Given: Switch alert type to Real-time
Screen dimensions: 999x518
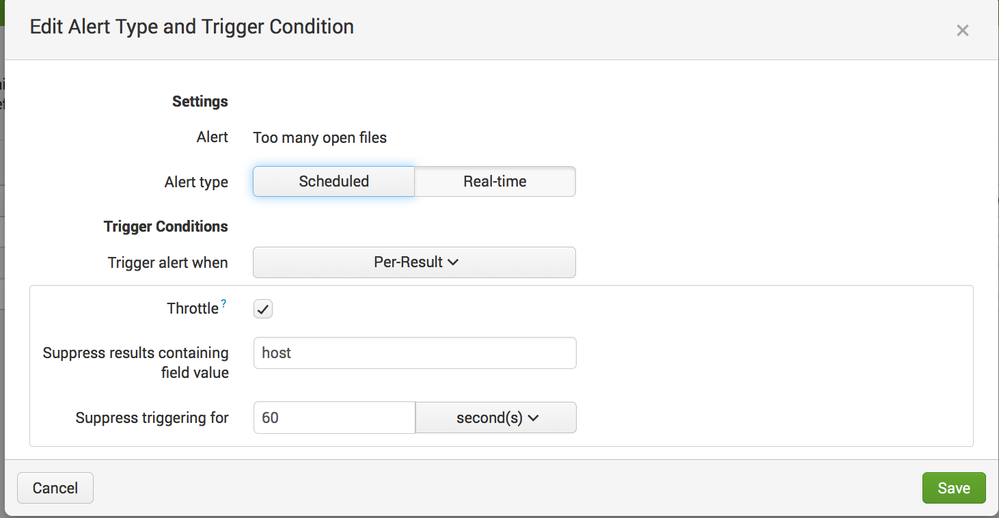Looking at the screenshot, I should (495, 182).
